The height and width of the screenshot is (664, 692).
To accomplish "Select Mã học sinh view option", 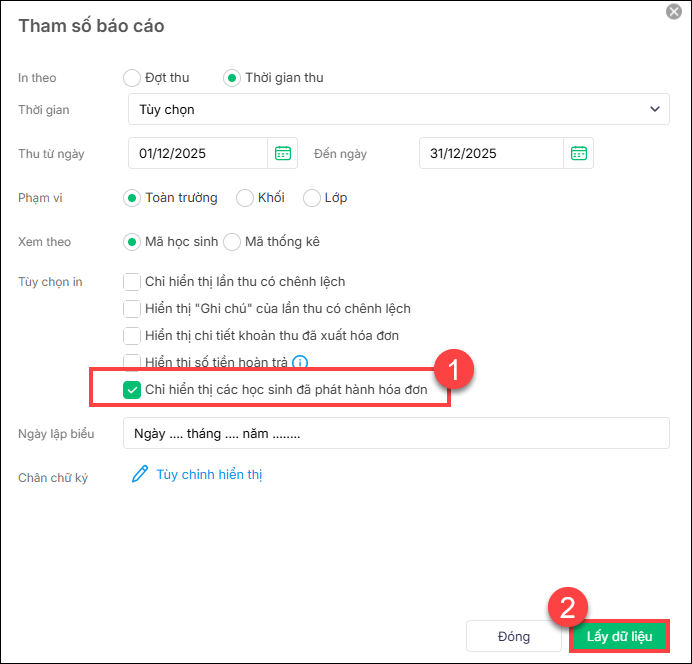I will pyautogui.click(x=132, y=241).
